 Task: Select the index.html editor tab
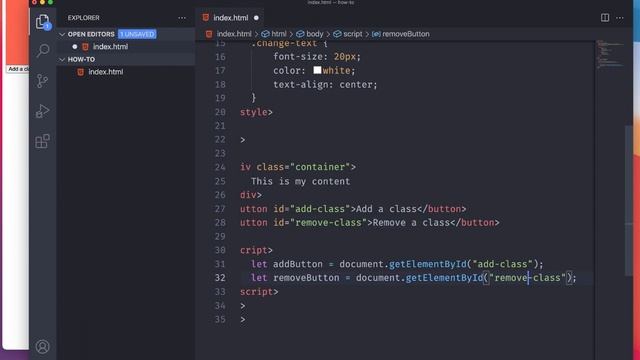[231, 18]
